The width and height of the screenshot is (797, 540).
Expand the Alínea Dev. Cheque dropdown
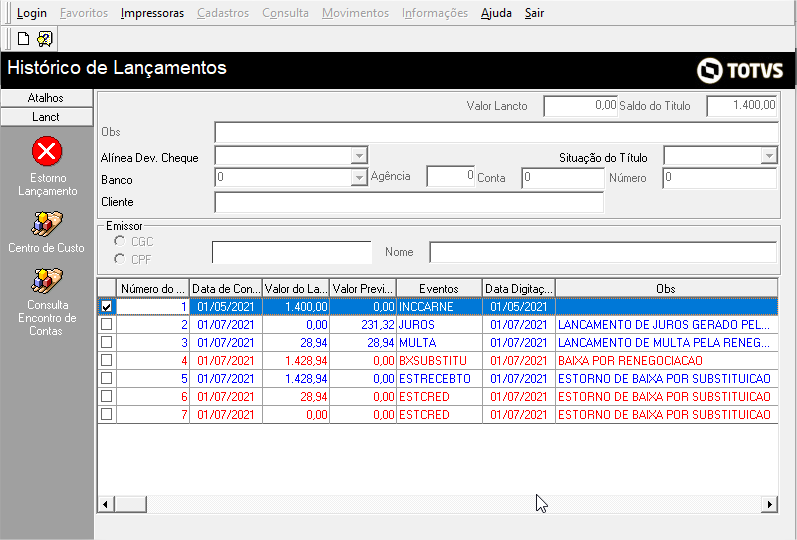359,155
